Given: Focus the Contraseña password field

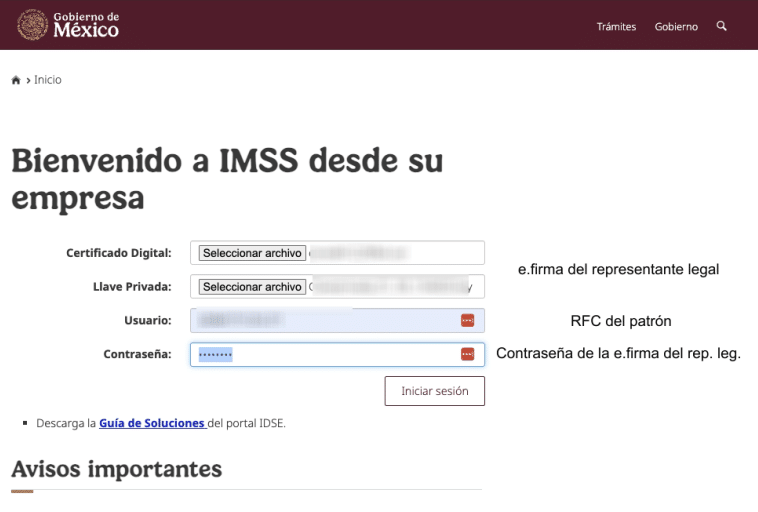Looking at the screenshot, I should tap(337, 354).
